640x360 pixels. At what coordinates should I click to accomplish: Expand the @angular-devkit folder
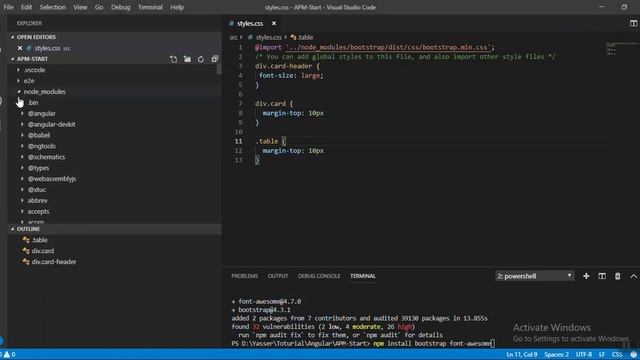pos(51,124)
